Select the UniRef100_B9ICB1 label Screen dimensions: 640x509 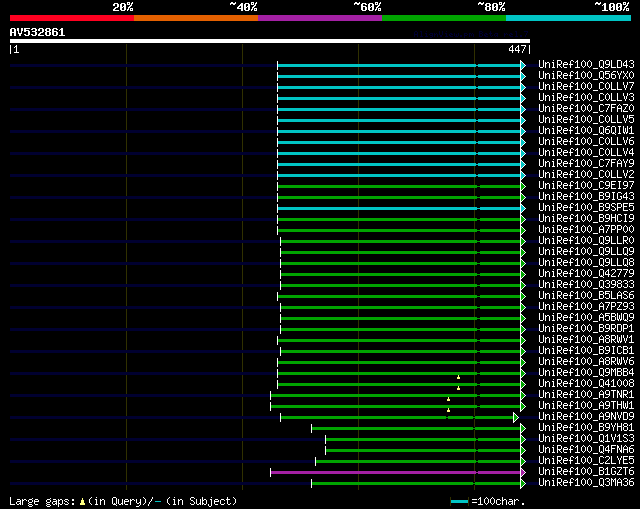[x=586, y=351]
